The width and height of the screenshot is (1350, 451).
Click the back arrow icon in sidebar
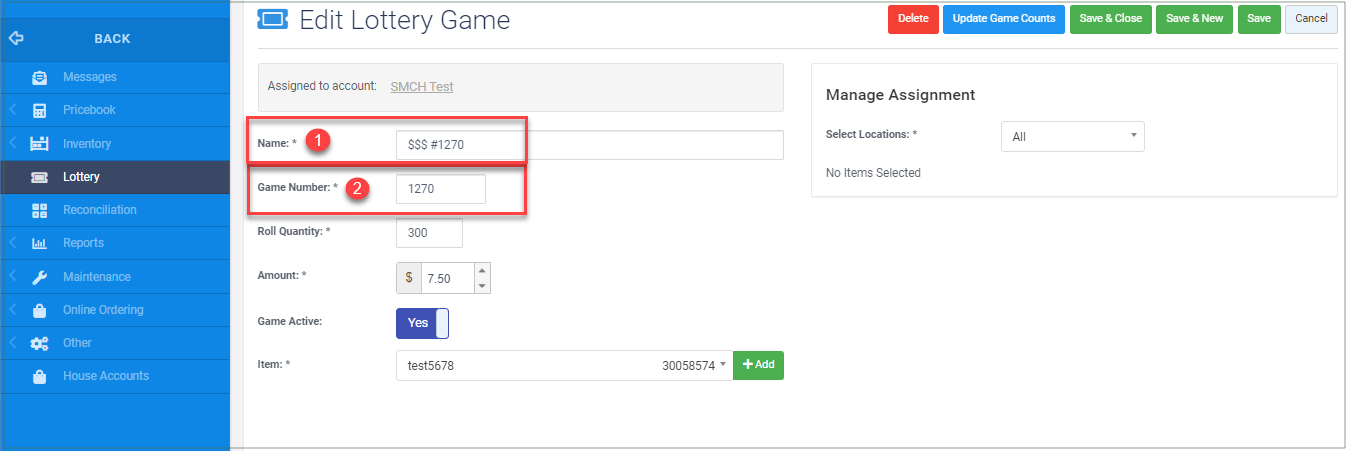coord(16,39)
